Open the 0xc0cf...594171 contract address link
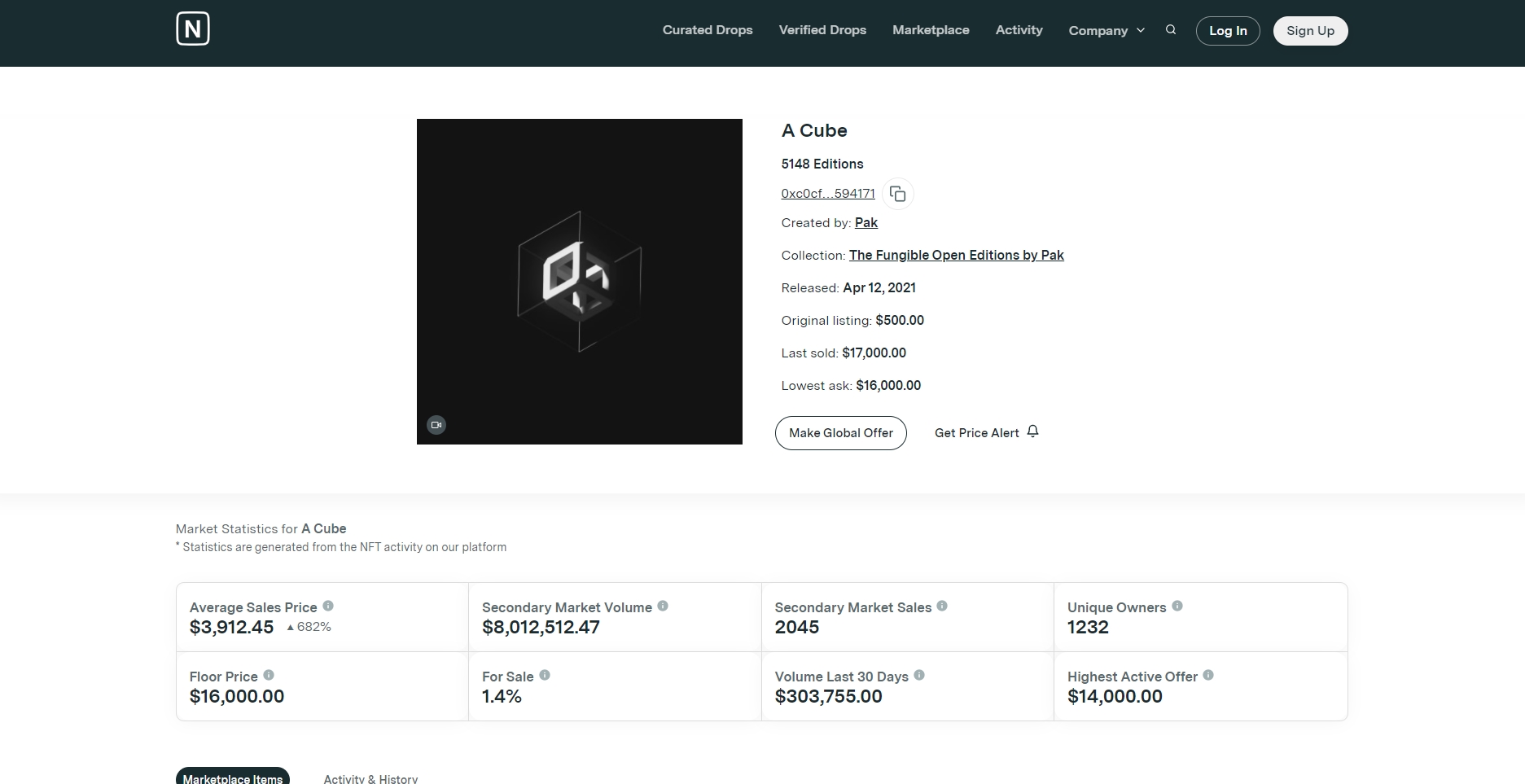This screenshot has height=784, width=1525. click(828, 194)
